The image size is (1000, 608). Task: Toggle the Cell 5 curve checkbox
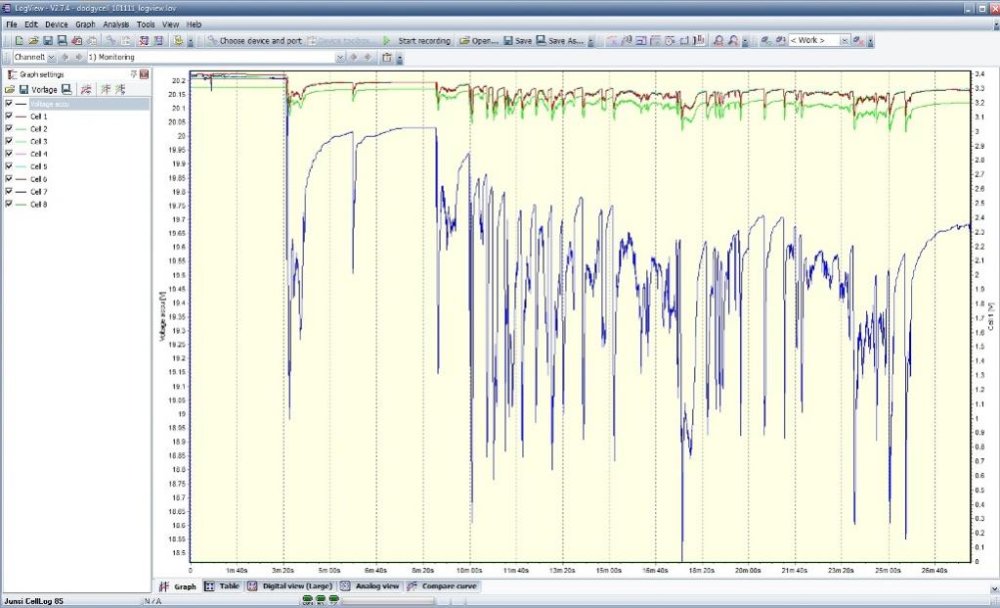pos(10,166)
